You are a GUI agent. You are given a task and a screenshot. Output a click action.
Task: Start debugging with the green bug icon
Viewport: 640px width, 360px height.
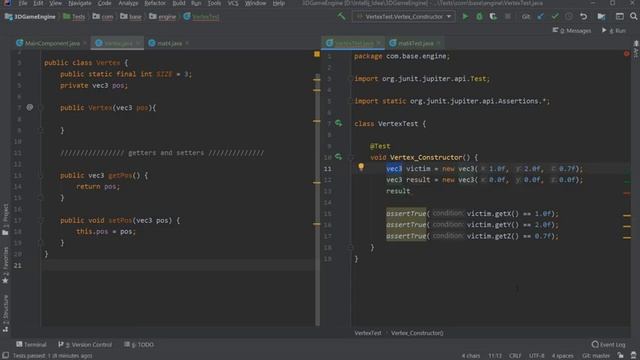point(479,17)
